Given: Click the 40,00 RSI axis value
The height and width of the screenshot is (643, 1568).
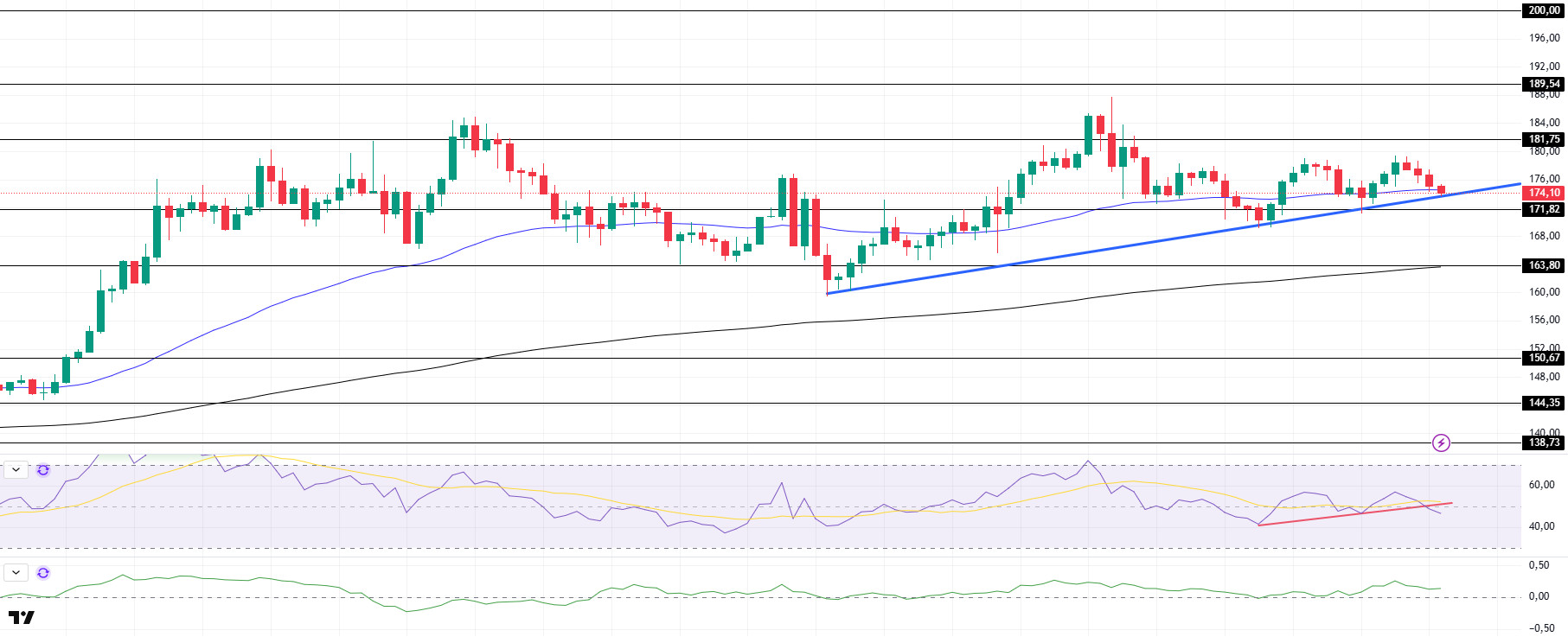Looking at the screenshot, I should coord(1542,526).
